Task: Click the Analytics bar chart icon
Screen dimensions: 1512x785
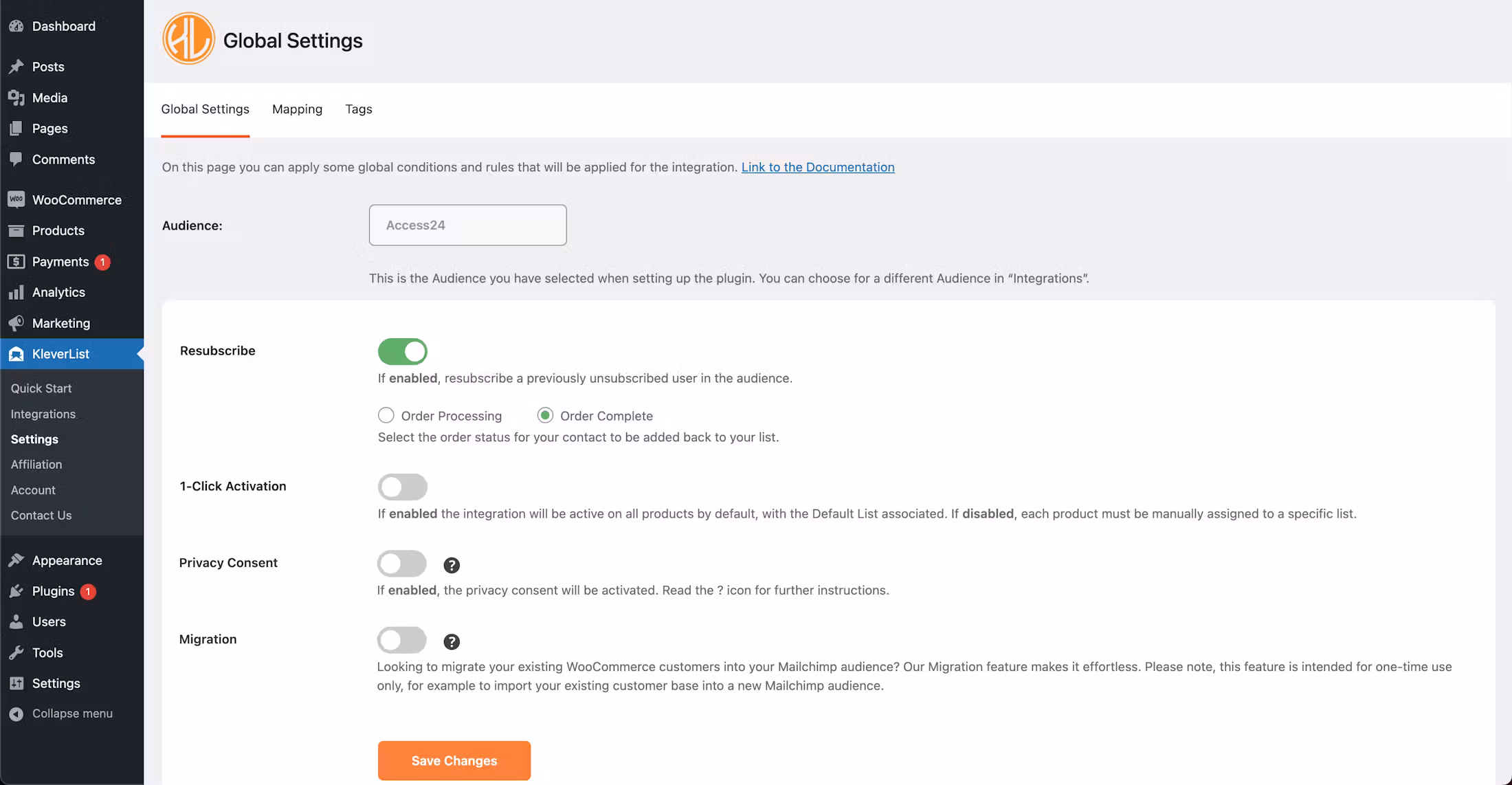Action: [16, 292]
